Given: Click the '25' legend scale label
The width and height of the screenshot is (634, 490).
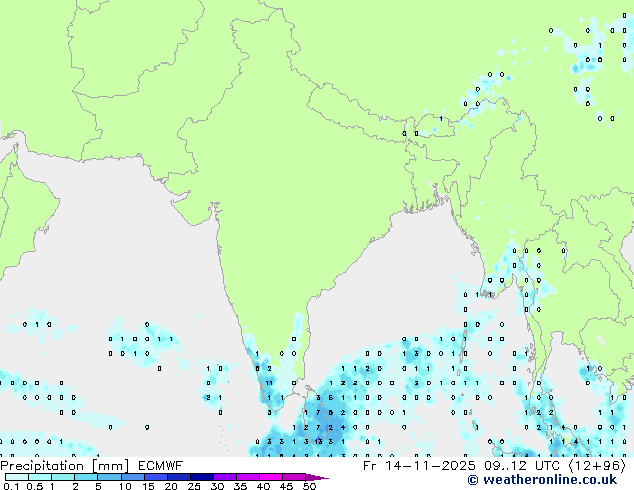Looking at the screenshot, I should coord(194,486).
